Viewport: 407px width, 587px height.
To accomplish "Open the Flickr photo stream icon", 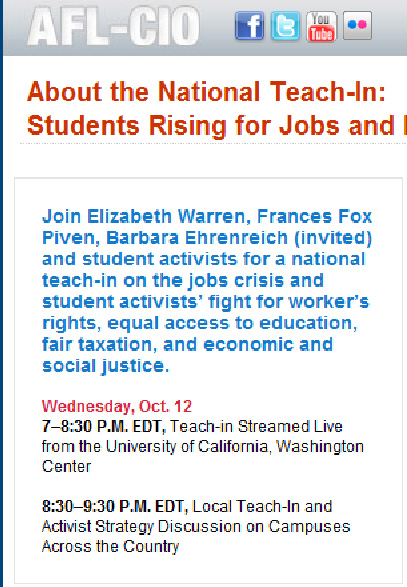I will 357,25.
